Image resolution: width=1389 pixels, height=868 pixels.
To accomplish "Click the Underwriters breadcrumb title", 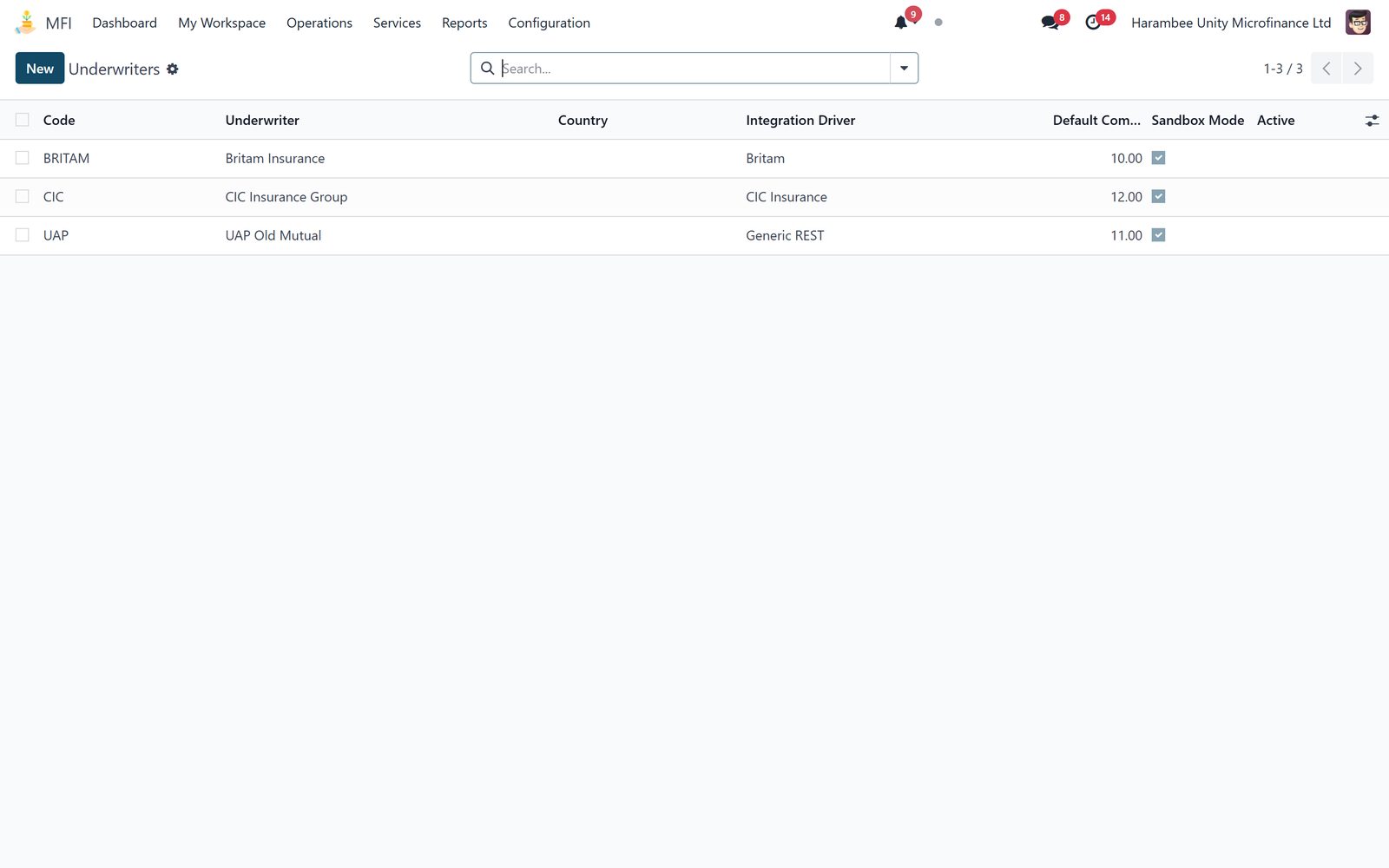I will point(115,69).
